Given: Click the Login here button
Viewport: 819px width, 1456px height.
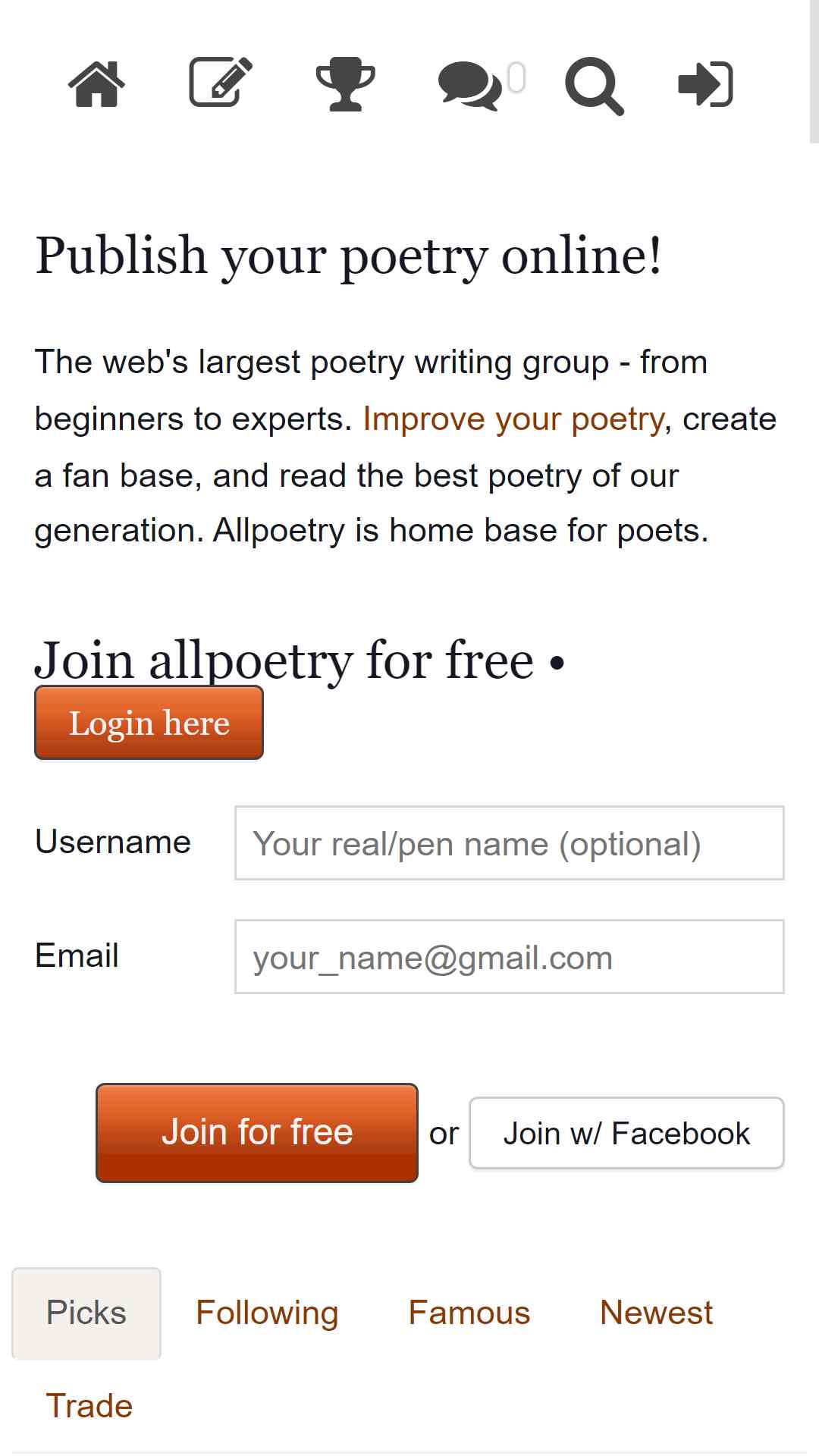Looking at the screenshot, I should click(x=149, y=722).
